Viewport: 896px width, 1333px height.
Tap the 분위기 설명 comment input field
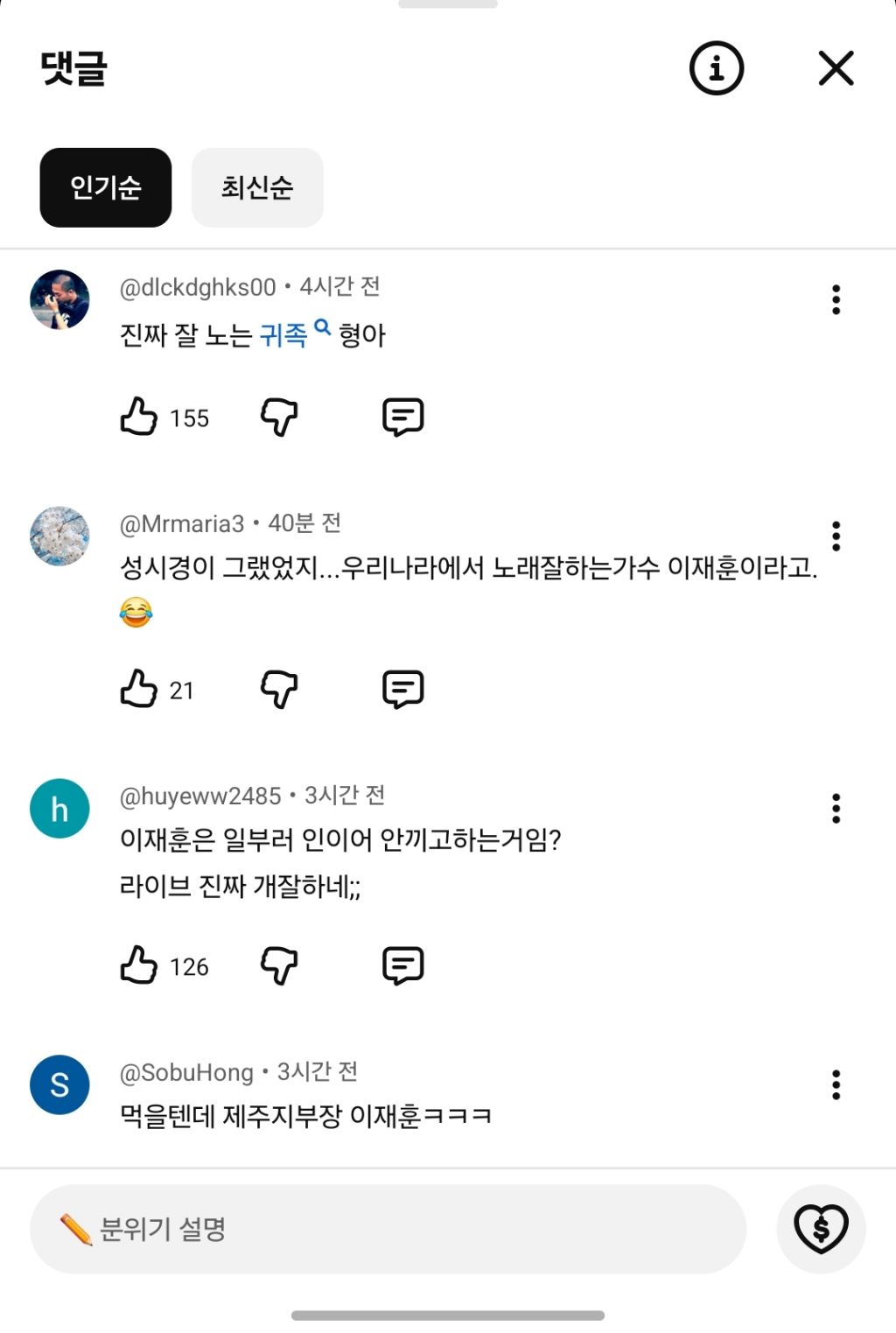(388, 1229)
